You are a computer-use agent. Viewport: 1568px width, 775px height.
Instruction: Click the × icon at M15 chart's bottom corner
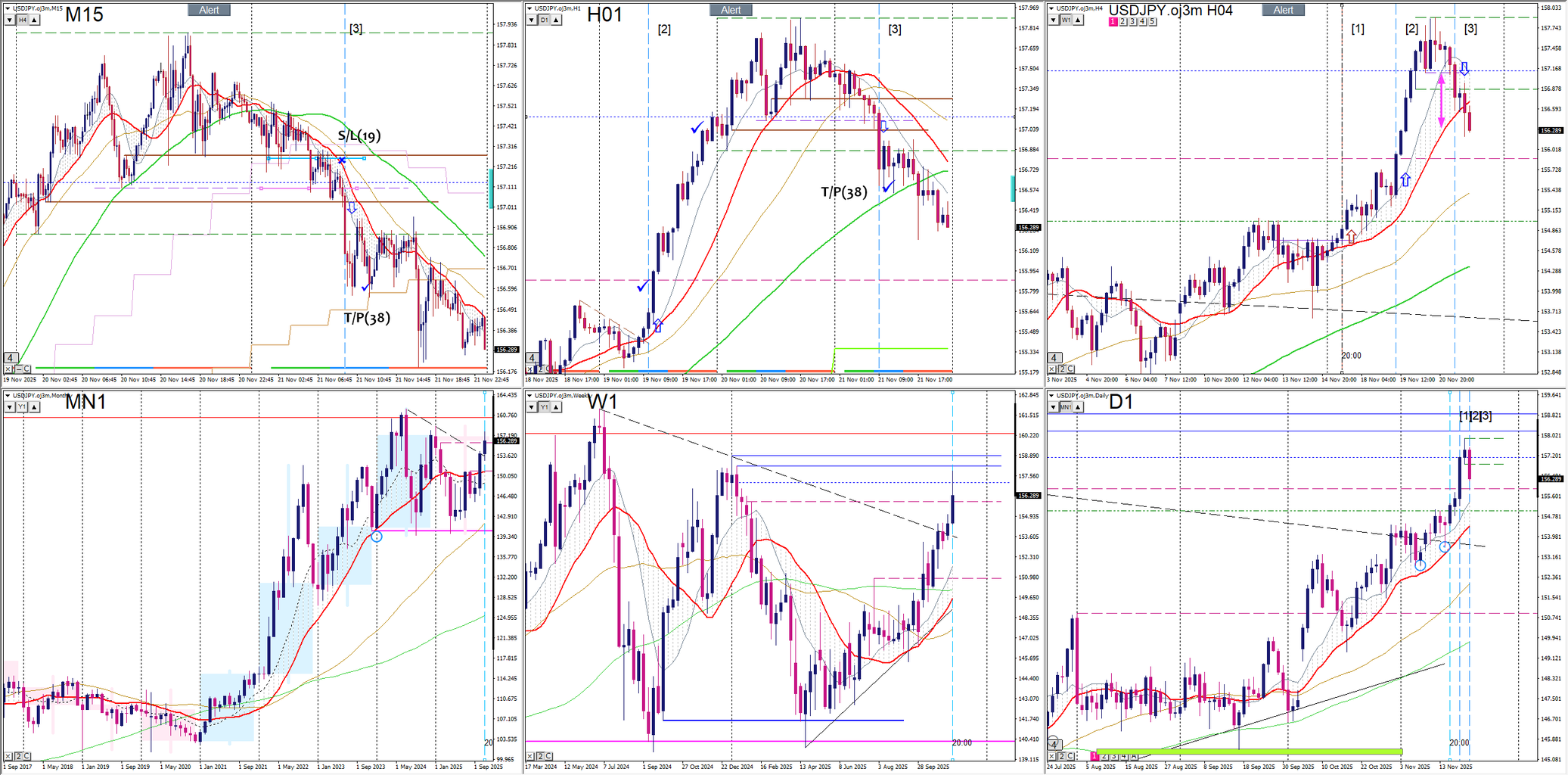(9, 369)
